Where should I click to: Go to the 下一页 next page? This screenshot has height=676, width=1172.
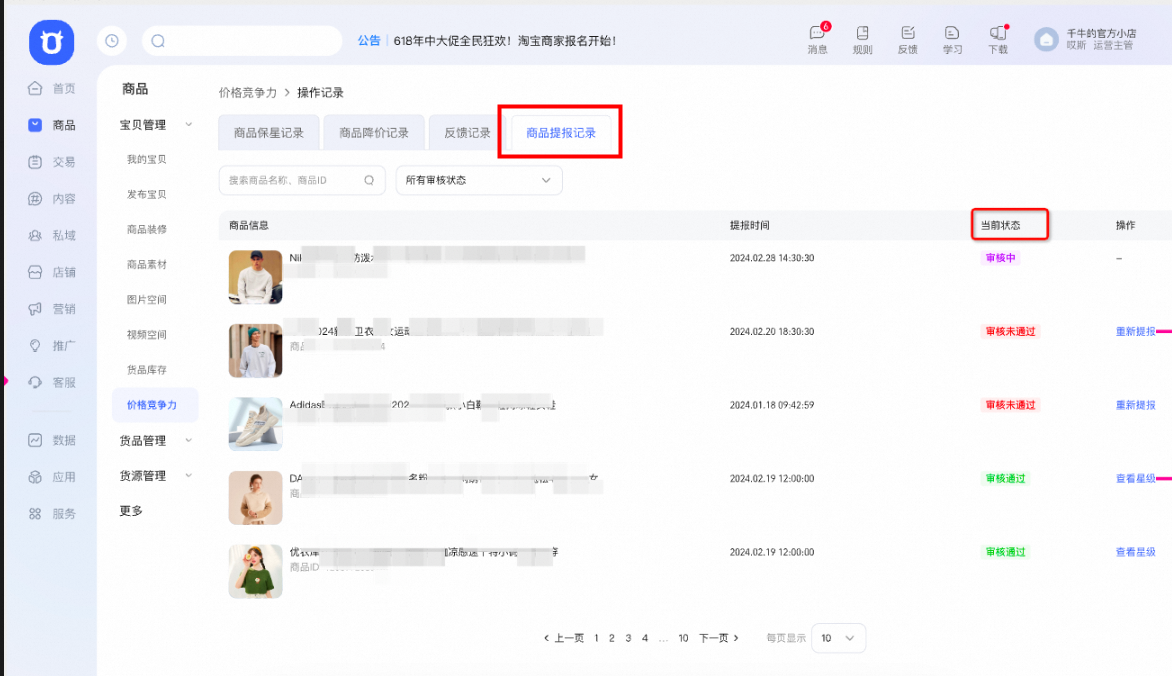coord(719,638)
